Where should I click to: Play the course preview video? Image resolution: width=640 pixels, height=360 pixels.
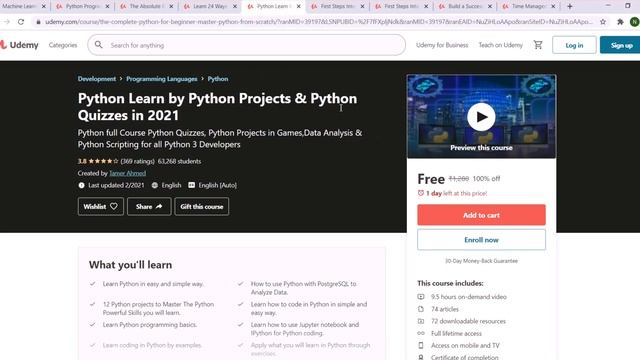pyautogui.click(x=481, y=117)
